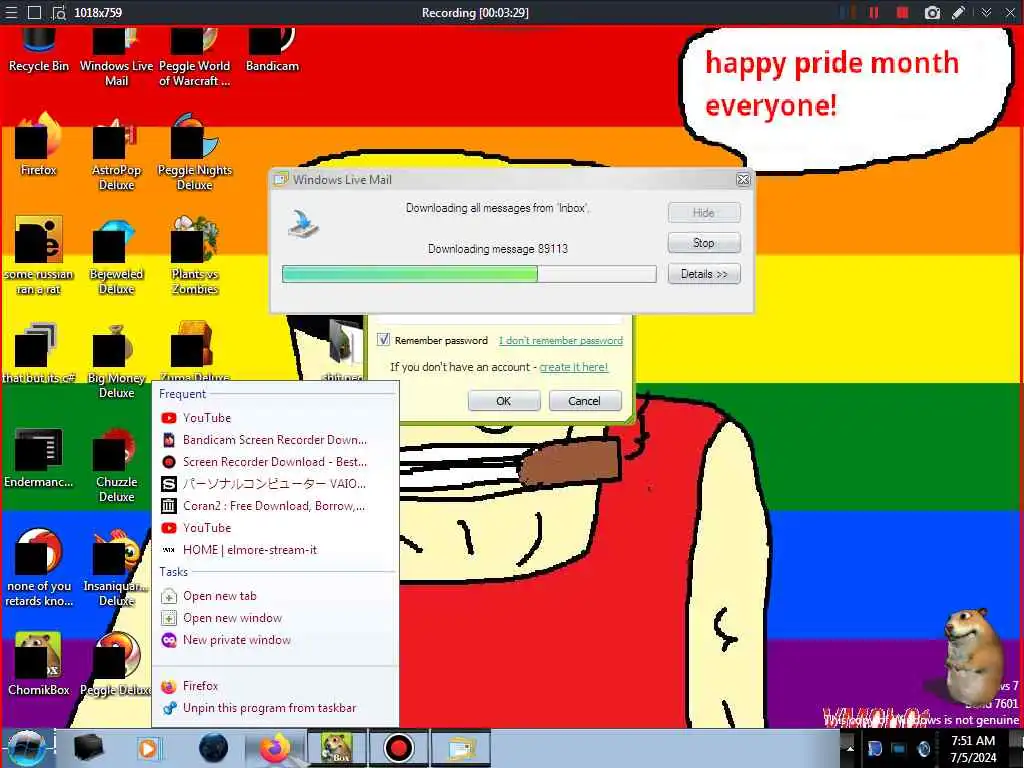The height and width of the screenshot is (768, 1024).
Task: Click the tray network monitor icon
Action: (x=899, y=748)
